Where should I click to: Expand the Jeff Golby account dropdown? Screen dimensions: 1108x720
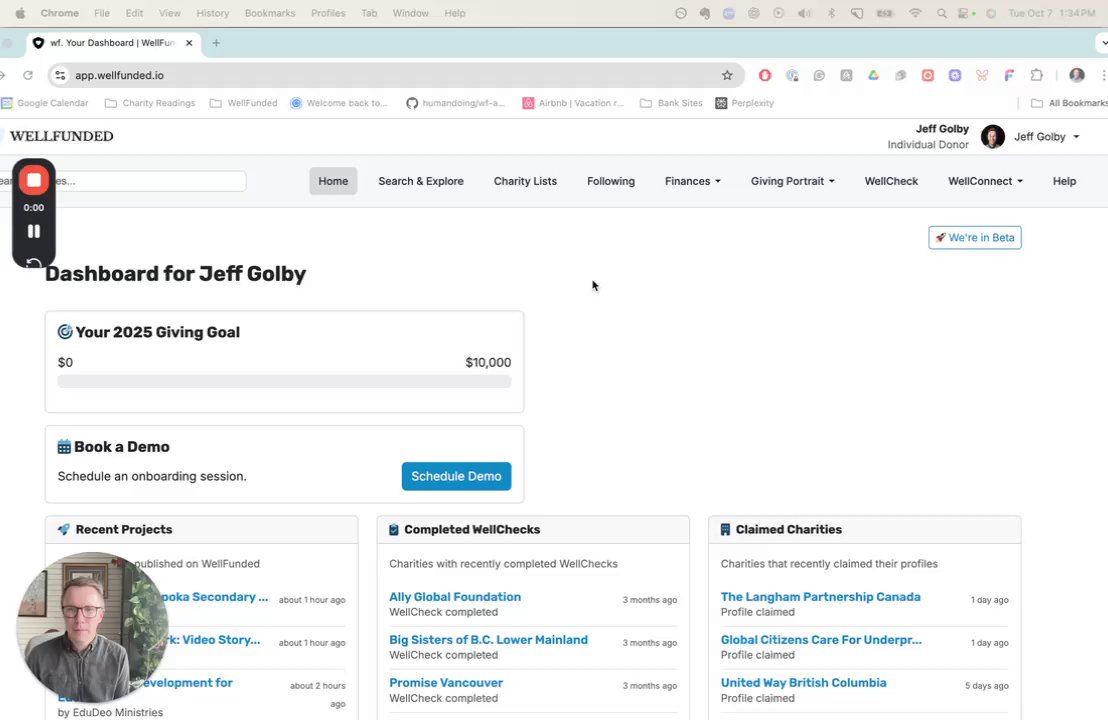[1047, 136]
